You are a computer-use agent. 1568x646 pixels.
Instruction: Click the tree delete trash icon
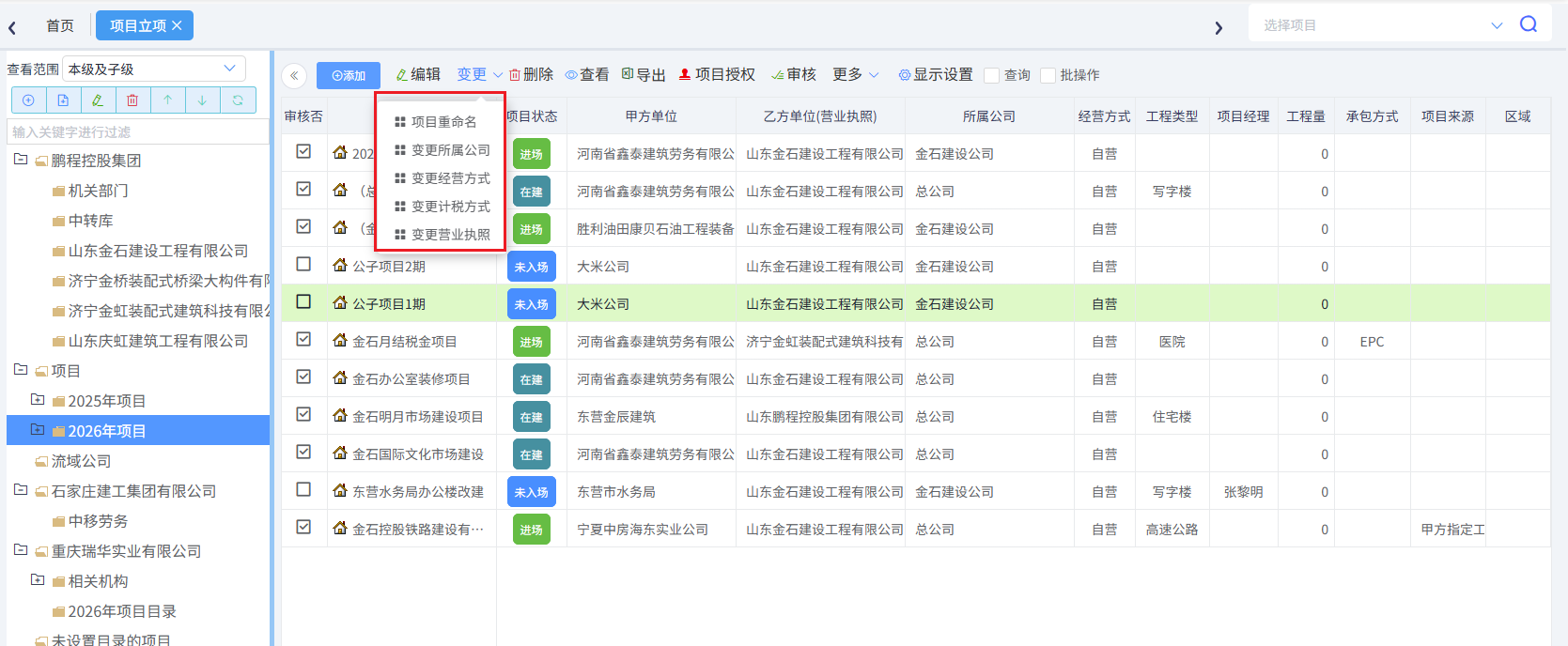(132, 100)
